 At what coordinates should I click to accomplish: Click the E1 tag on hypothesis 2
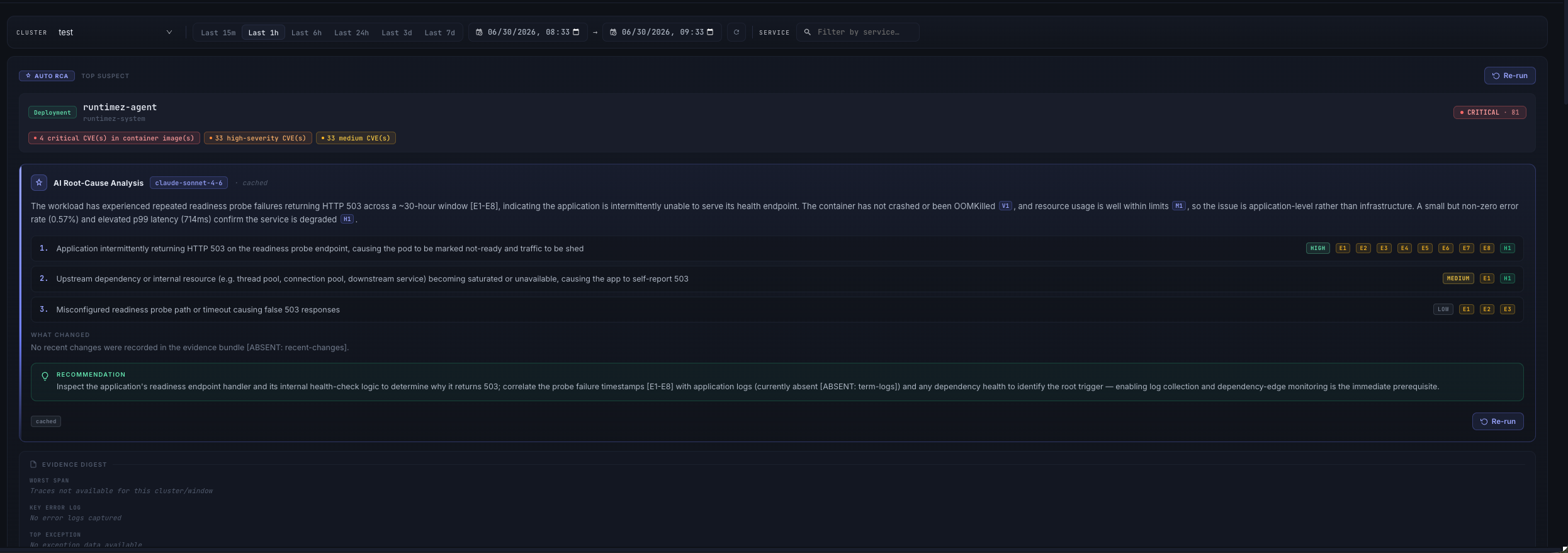coord(1487,278)
